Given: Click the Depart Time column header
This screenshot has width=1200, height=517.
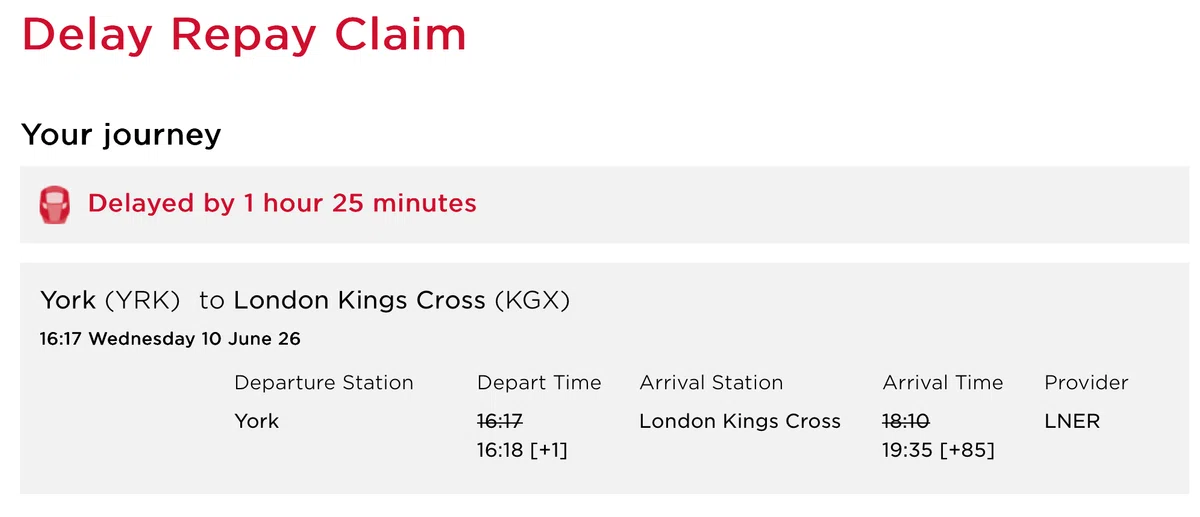Looking at the screenshot, I should [x=539, y=383].
